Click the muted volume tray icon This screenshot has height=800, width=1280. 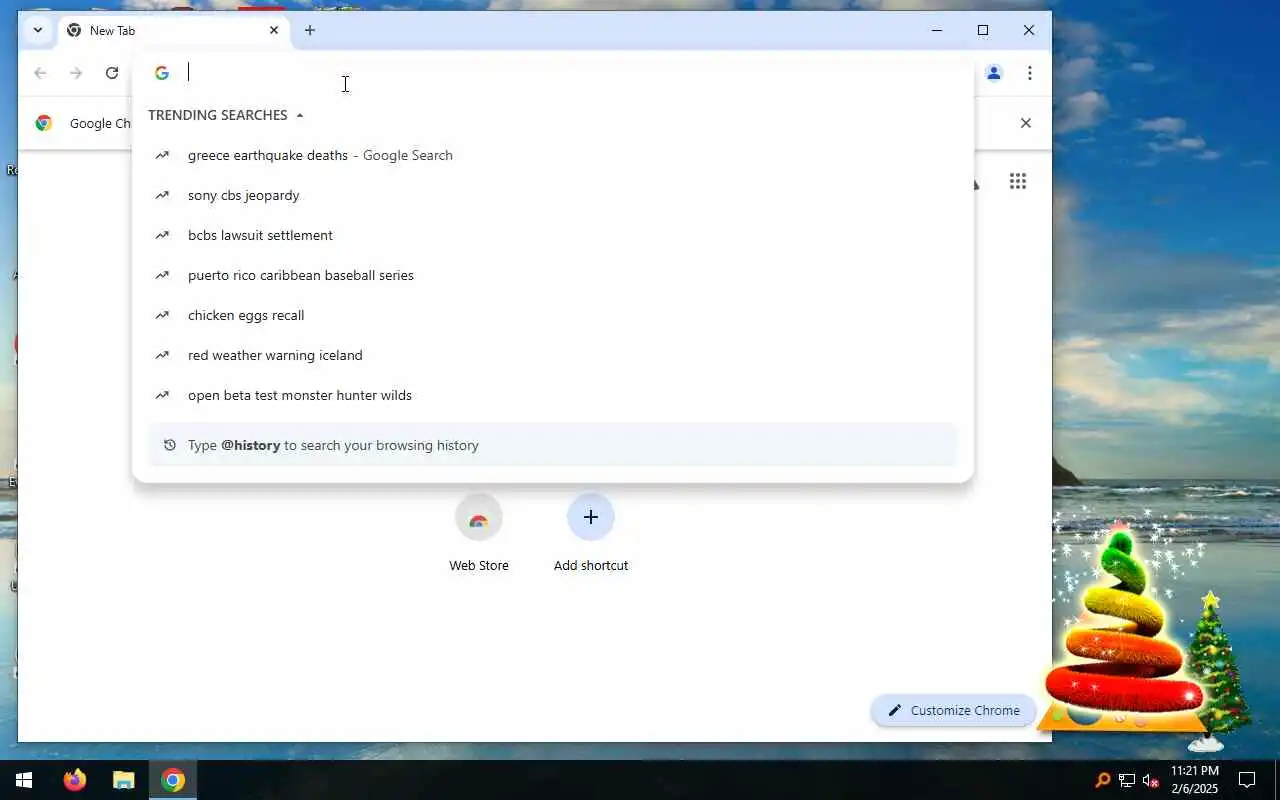pyautogui.click(x=1151, y=780)
